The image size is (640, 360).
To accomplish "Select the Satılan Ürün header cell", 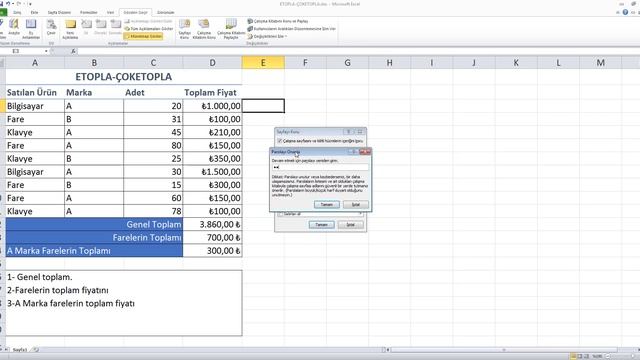I will click(35, 92).
